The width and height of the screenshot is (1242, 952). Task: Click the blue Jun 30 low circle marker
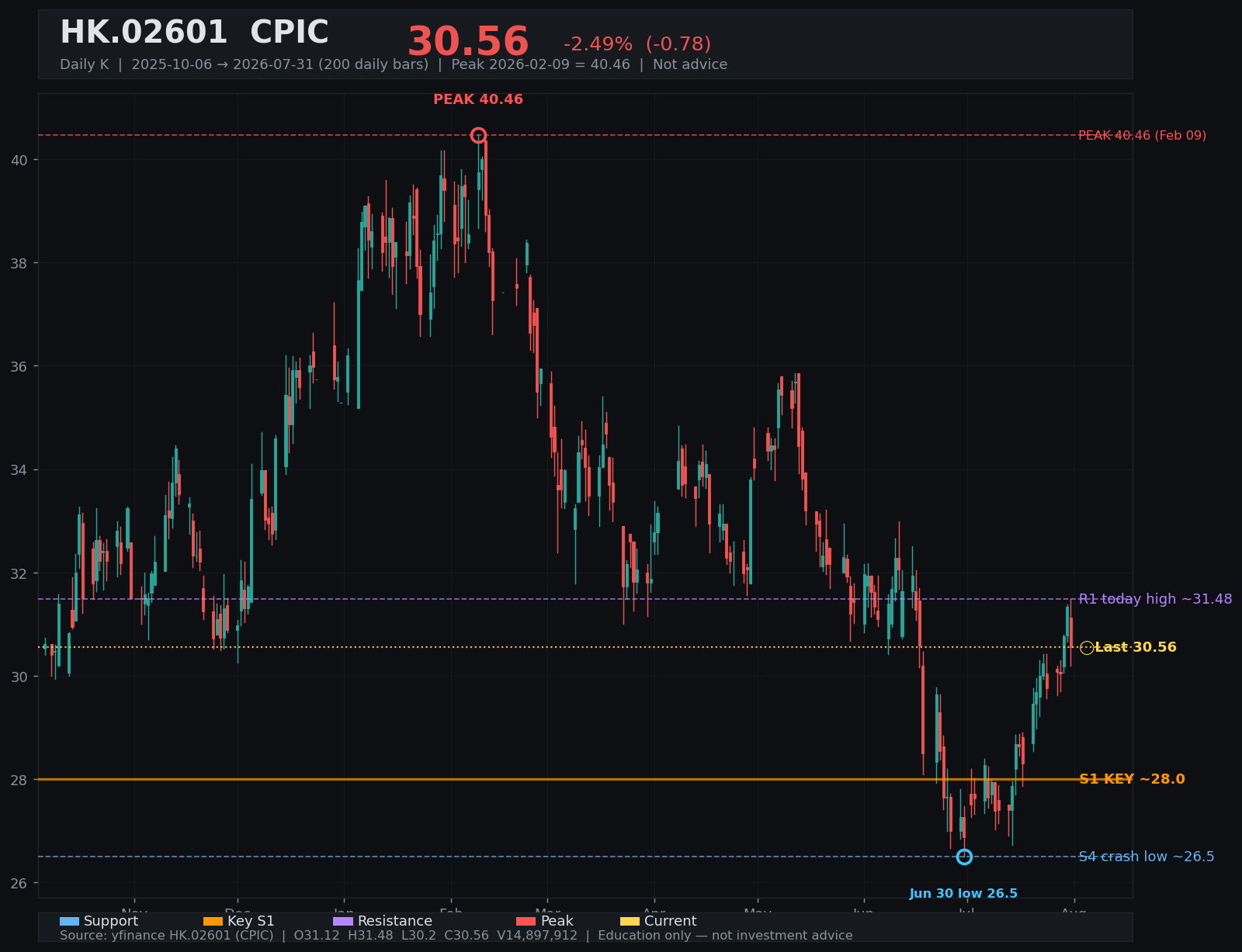click(964, 857)
